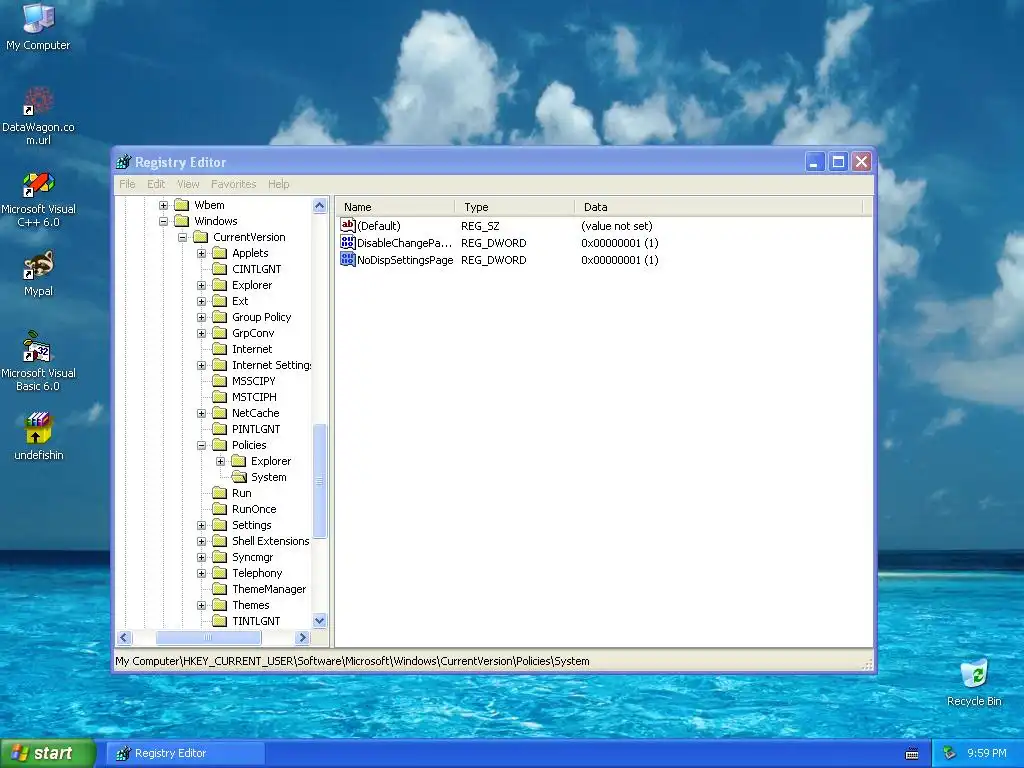Collapse the Policies tree node
This screenshot has height=768, width=1024.
(201, 445)
